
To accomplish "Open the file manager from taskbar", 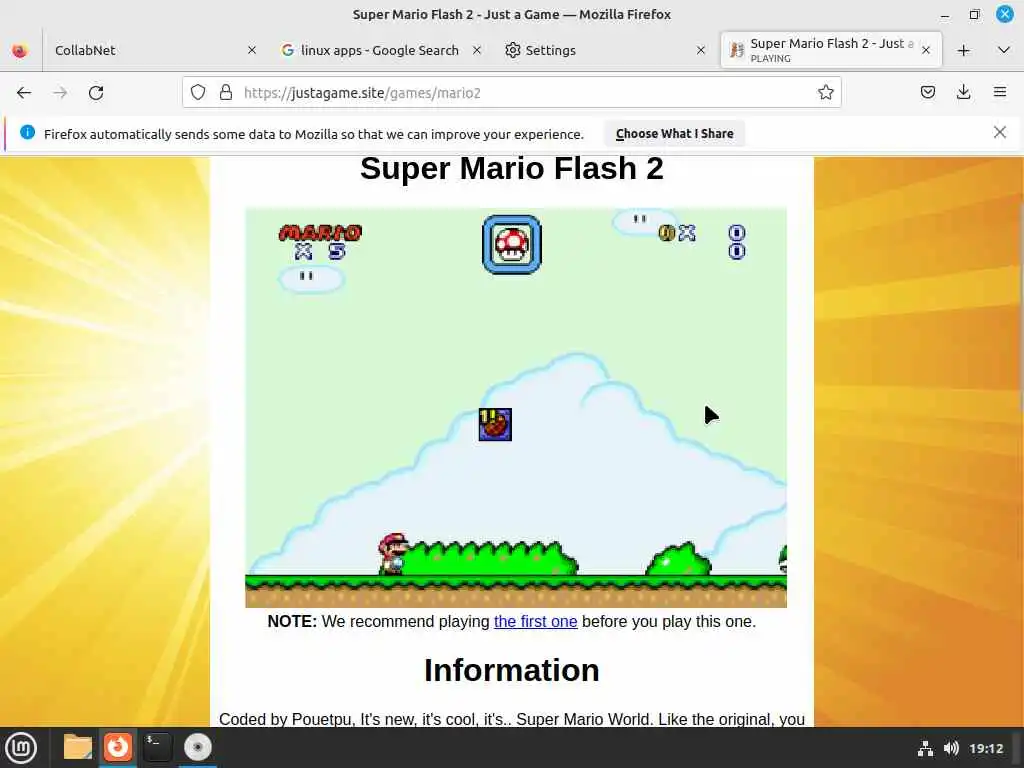I will [x=78, y=747].
